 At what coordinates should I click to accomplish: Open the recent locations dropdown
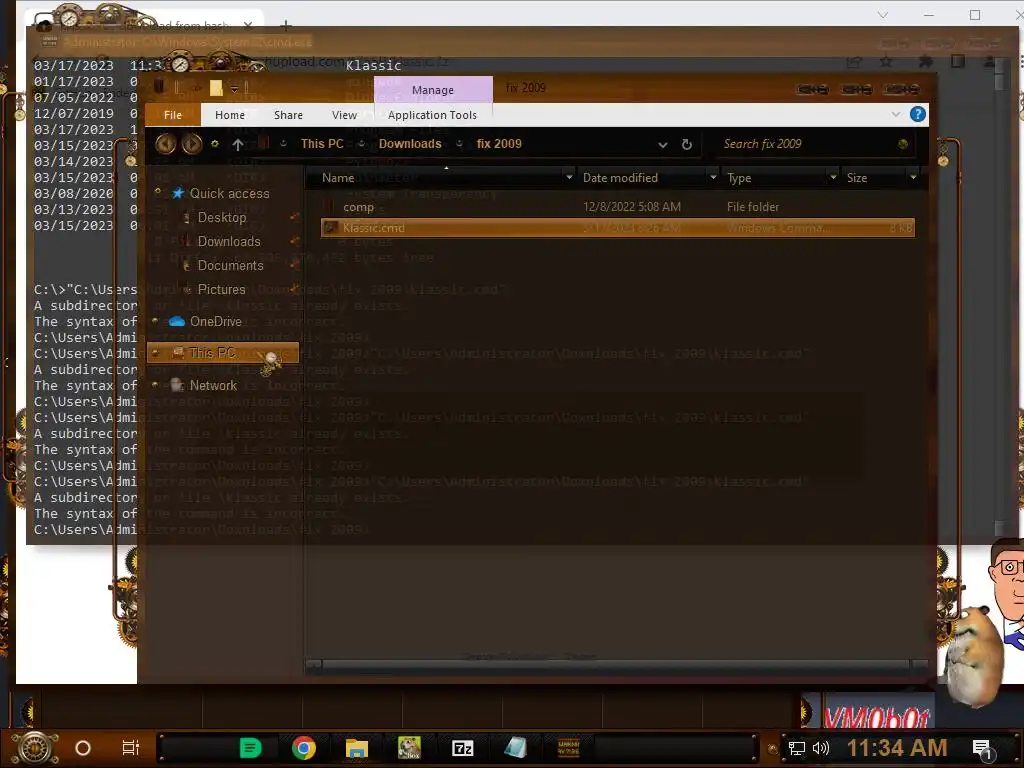tap(214, 144)
